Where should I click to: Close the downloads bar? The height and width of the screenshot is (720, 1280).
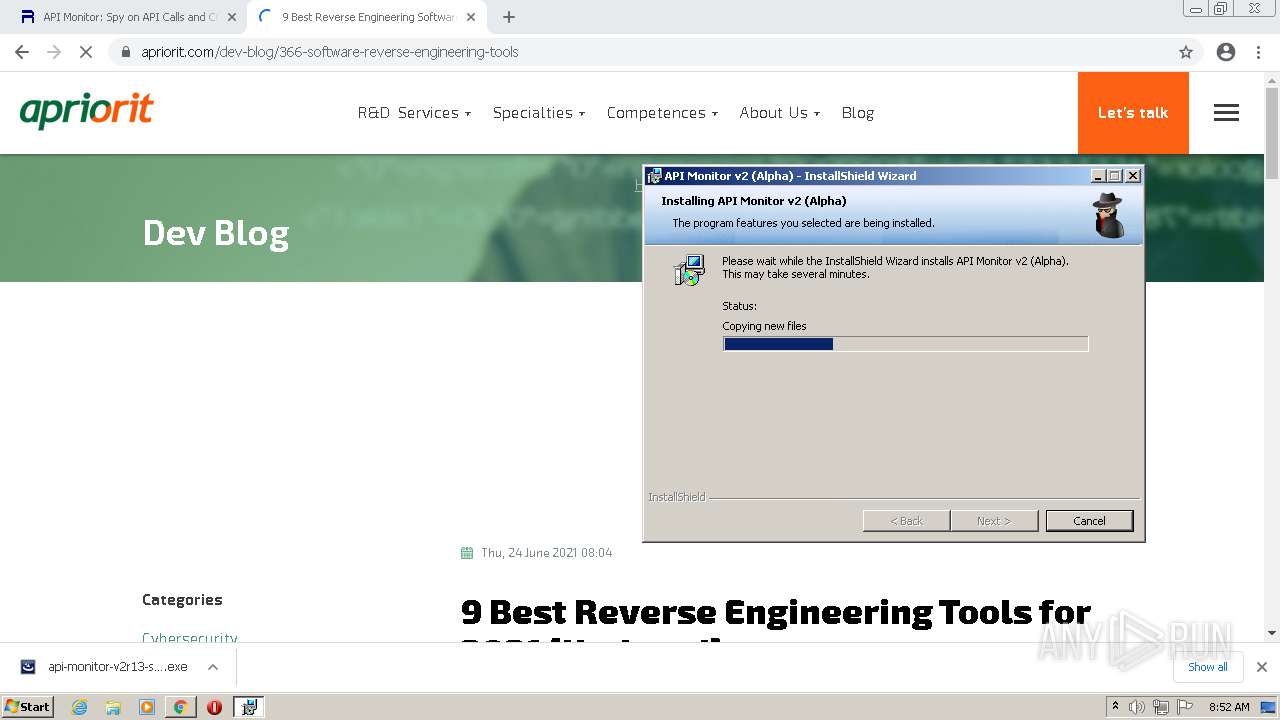click(x=1262, y=667)
